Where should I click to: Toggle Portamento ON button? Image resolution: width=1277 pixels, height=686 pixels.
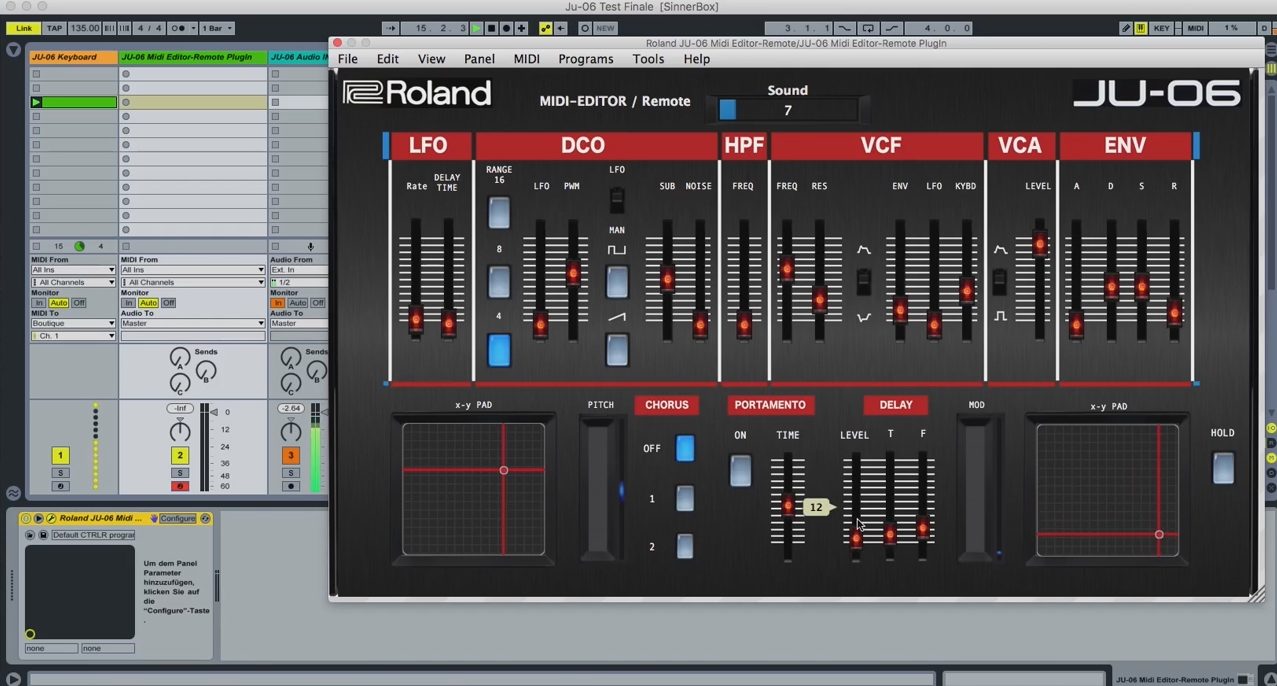tap(740, 471)
